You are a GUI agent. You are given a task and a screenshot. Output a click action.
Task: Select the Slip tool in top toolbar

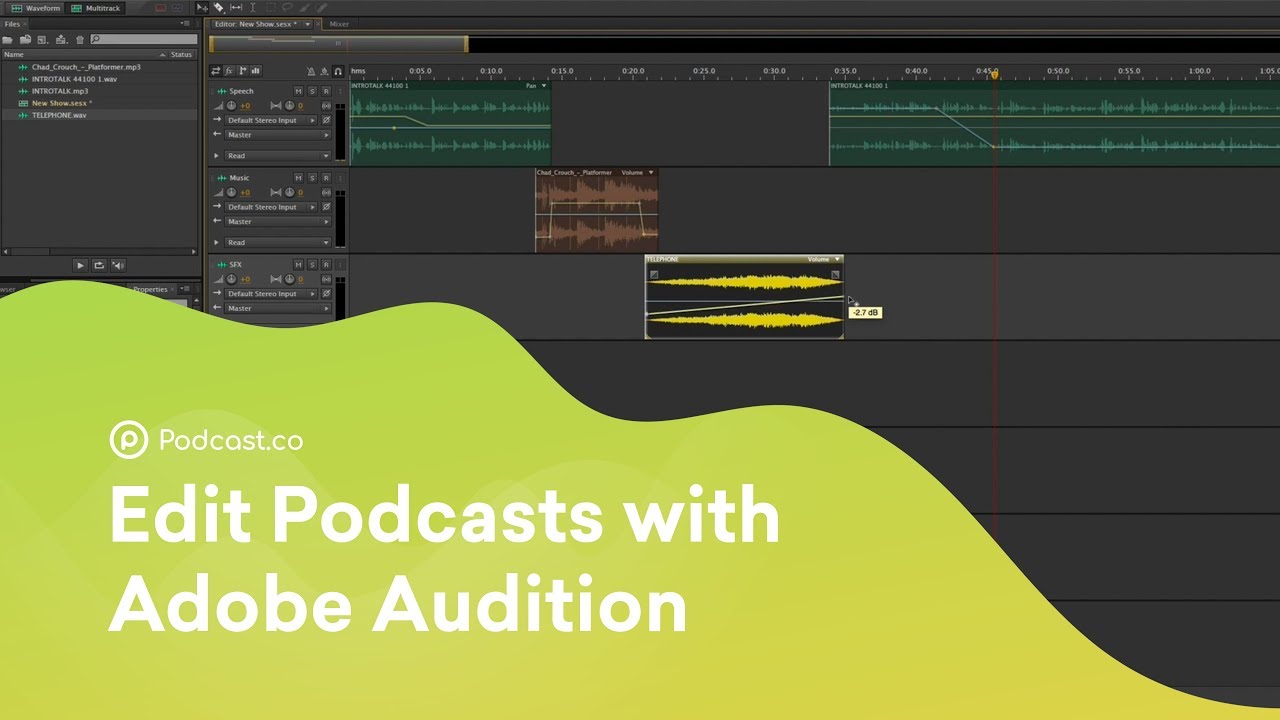click(236, 8)
